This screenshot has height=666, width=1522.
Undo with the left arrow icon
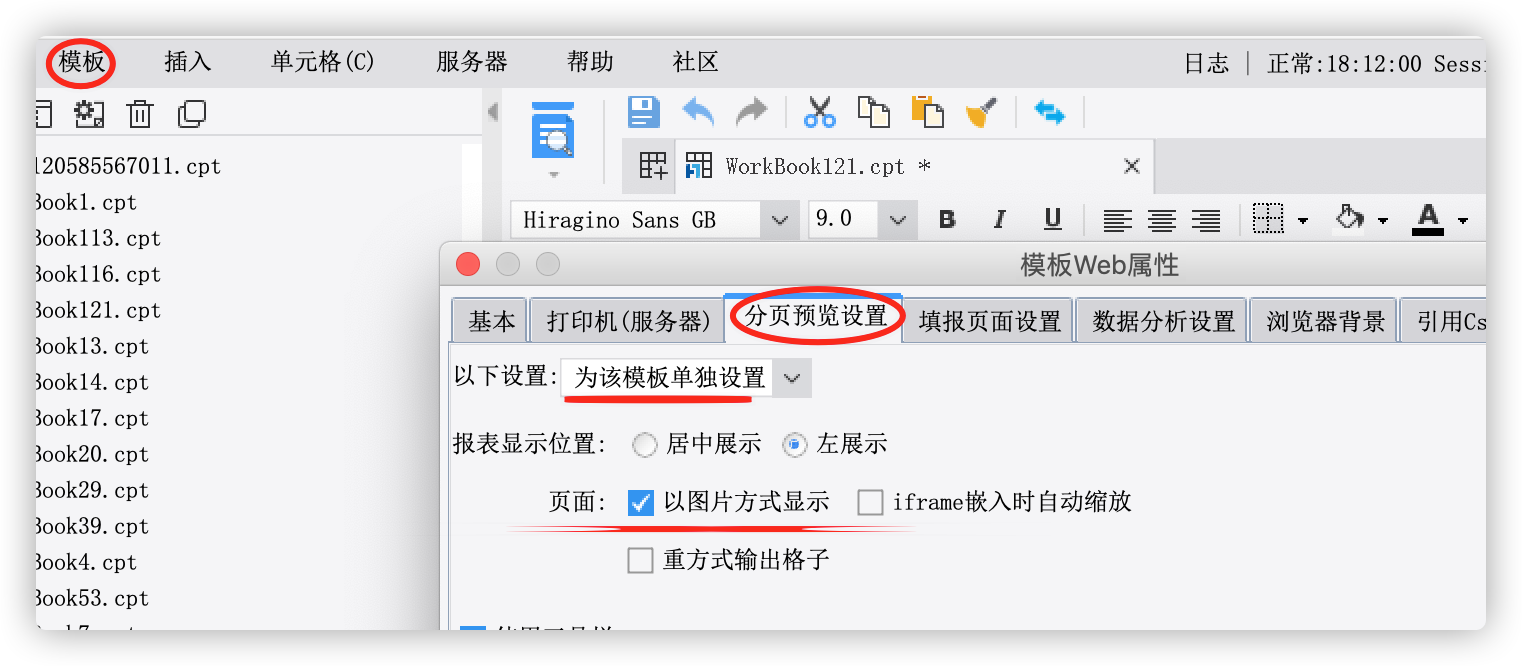coord(699,112)
